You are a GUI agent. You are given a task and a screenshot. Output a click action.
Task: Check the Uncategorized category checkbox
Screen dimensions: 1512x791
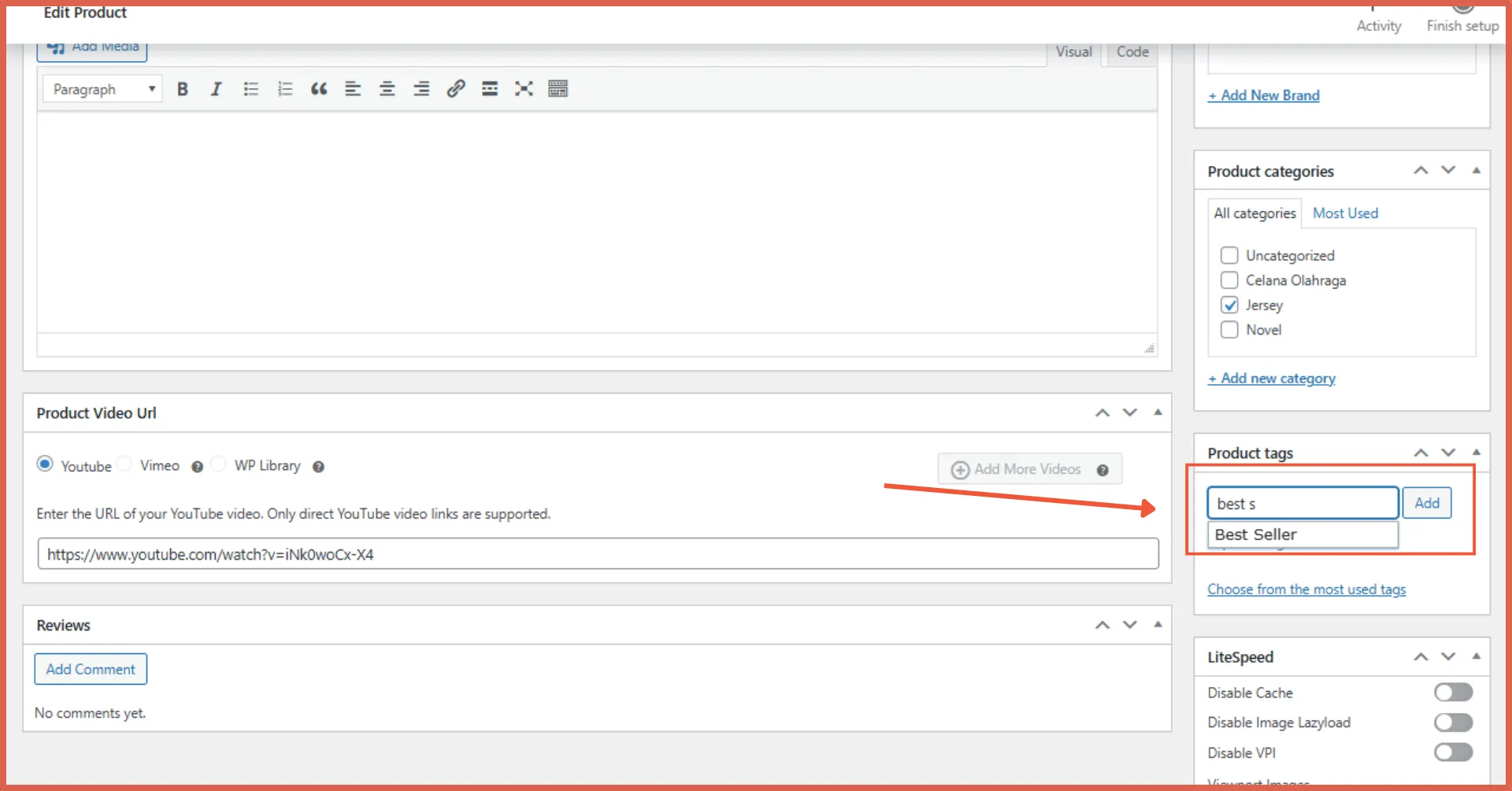[1228, 256]
